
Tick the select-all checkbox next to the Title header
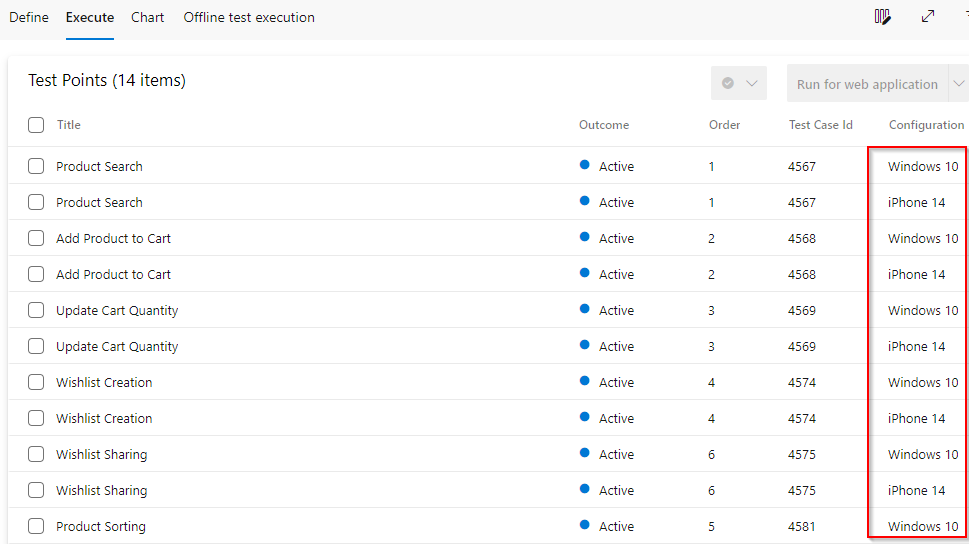coord(36,125)
